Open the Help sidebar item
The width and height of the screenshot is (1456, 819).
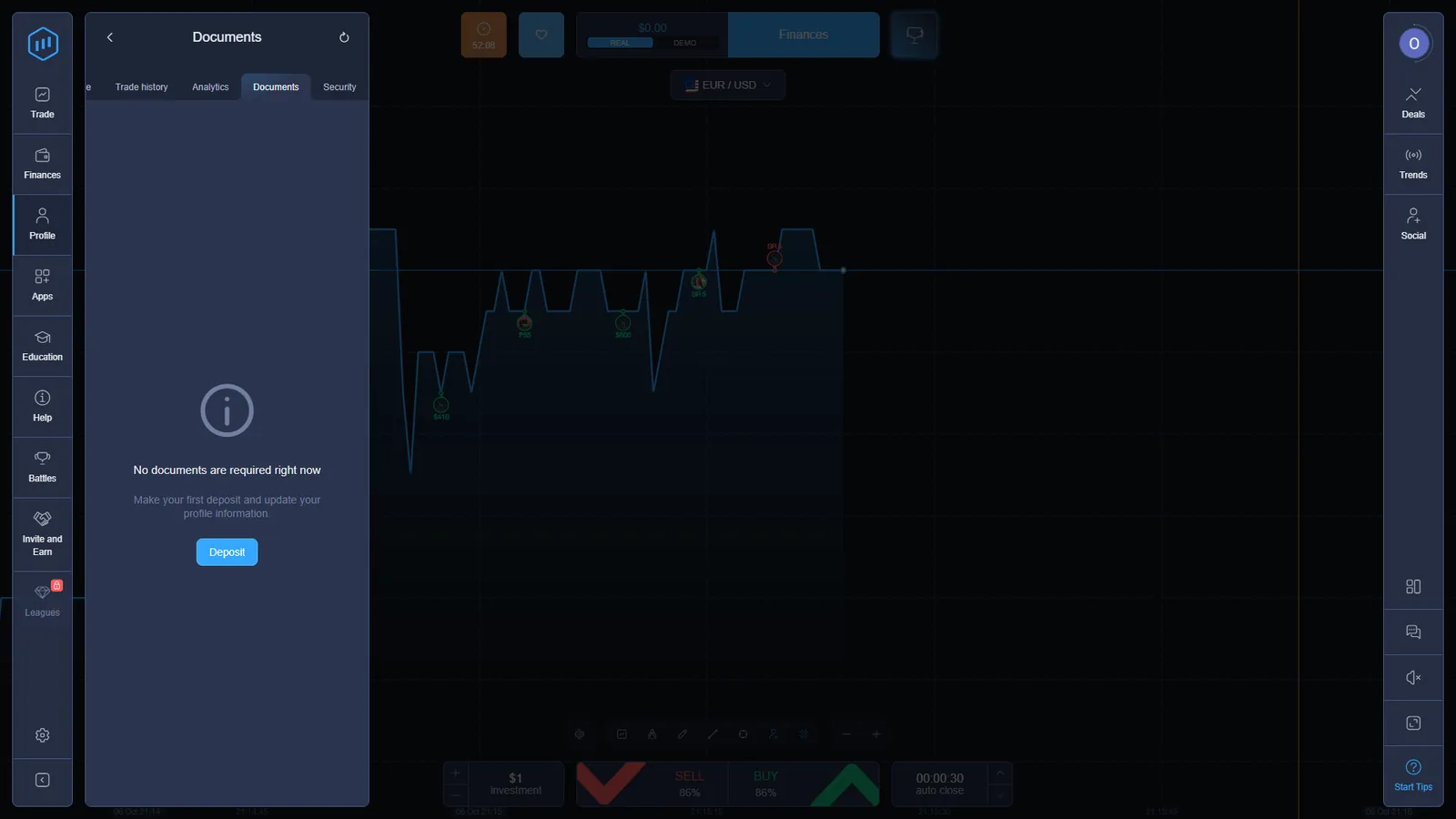(42, 407)
